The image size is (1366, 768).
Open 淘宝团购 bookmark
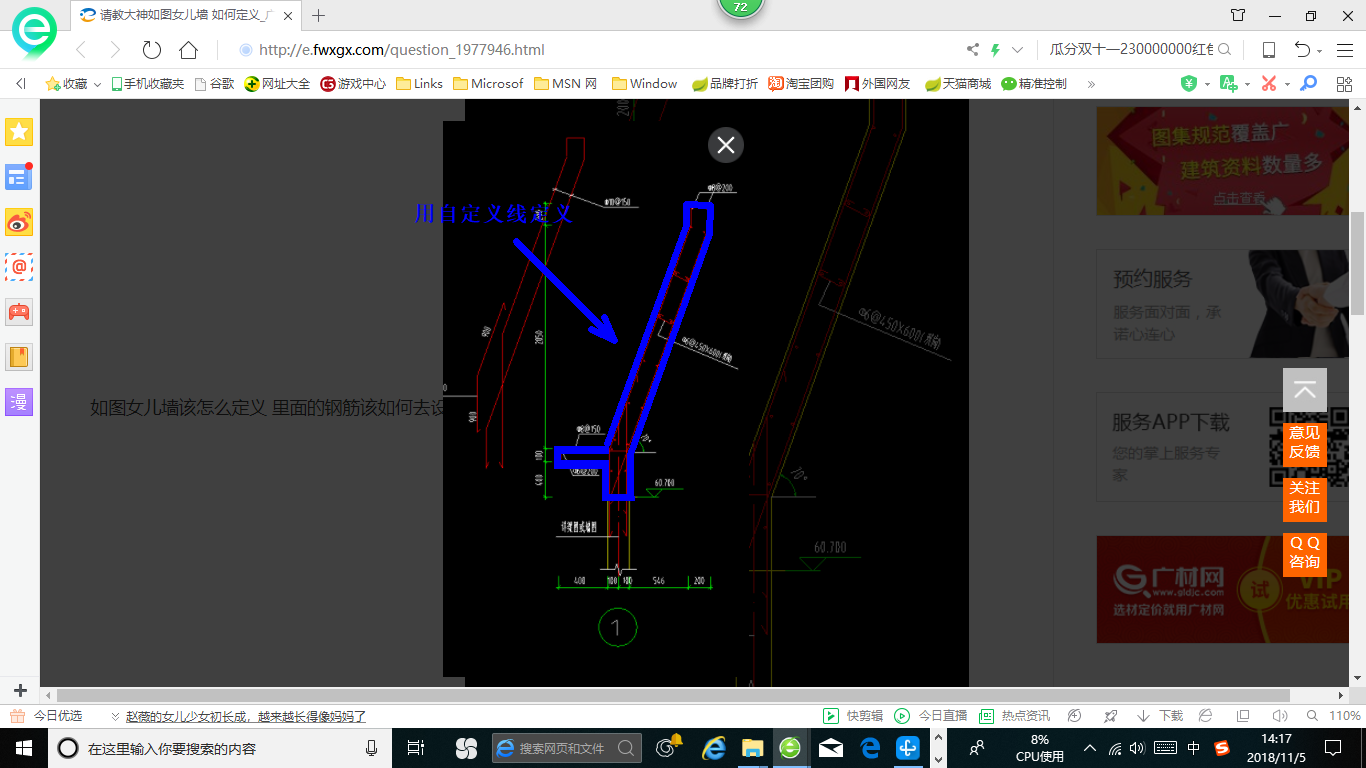801,84
